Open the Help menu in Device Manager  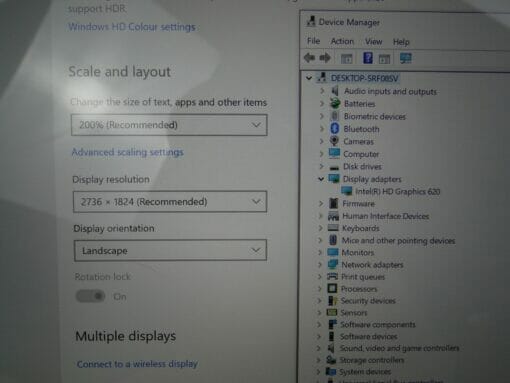[x=401, y=42]
